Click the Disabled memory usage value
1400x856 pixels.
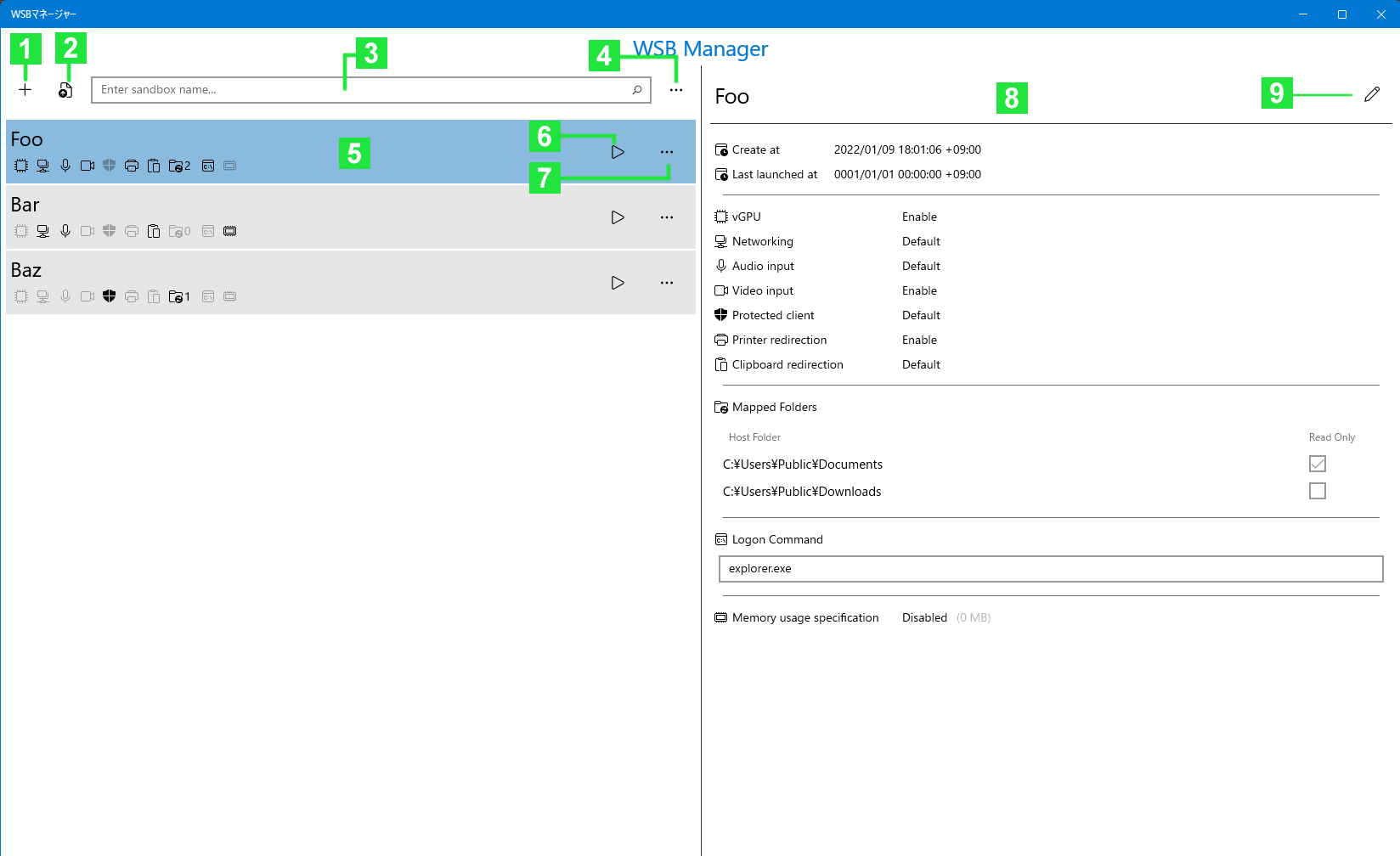[924, 617]
